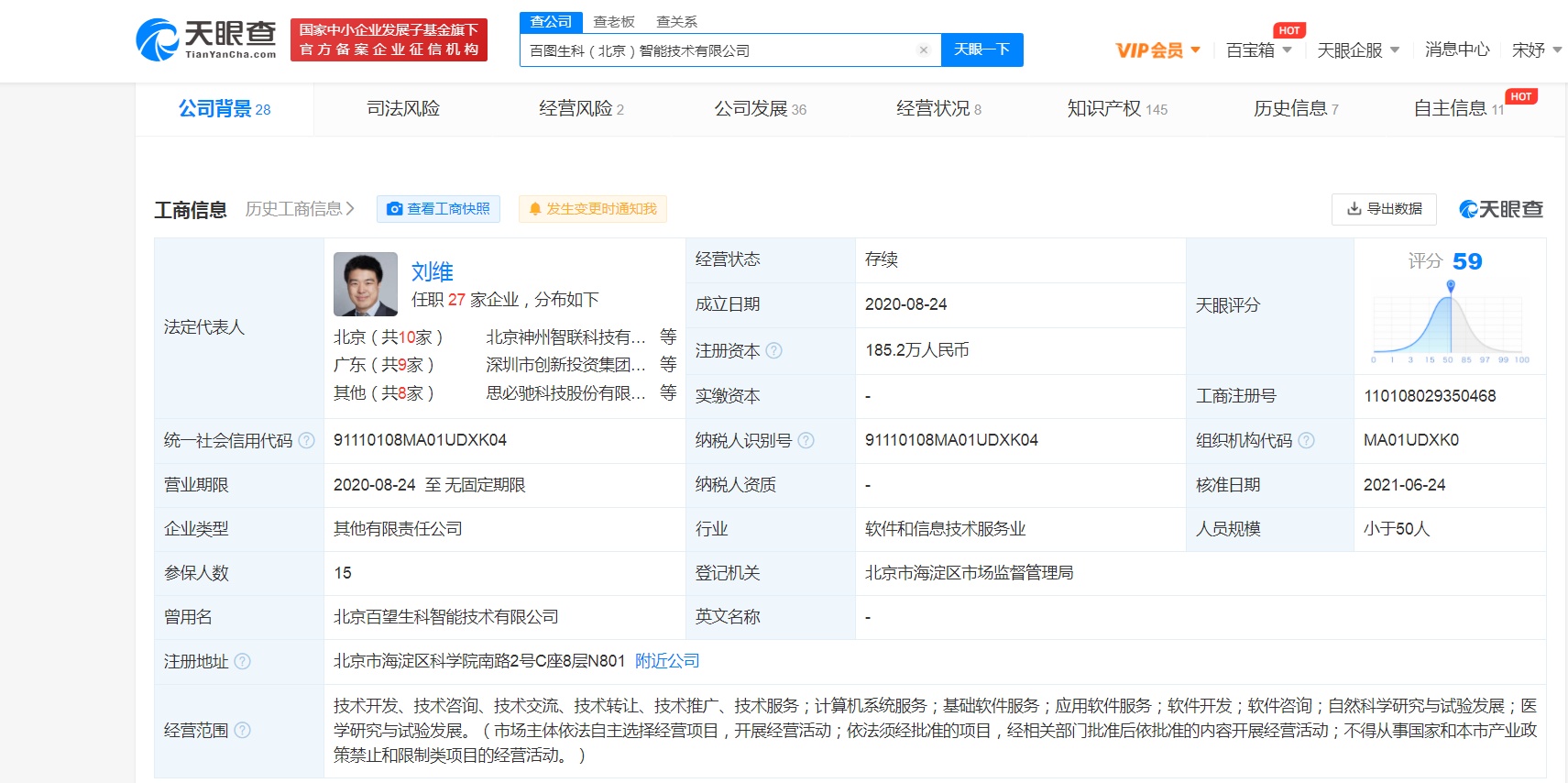Click the bell icon in 发生变更时通知我

[535, 209]
